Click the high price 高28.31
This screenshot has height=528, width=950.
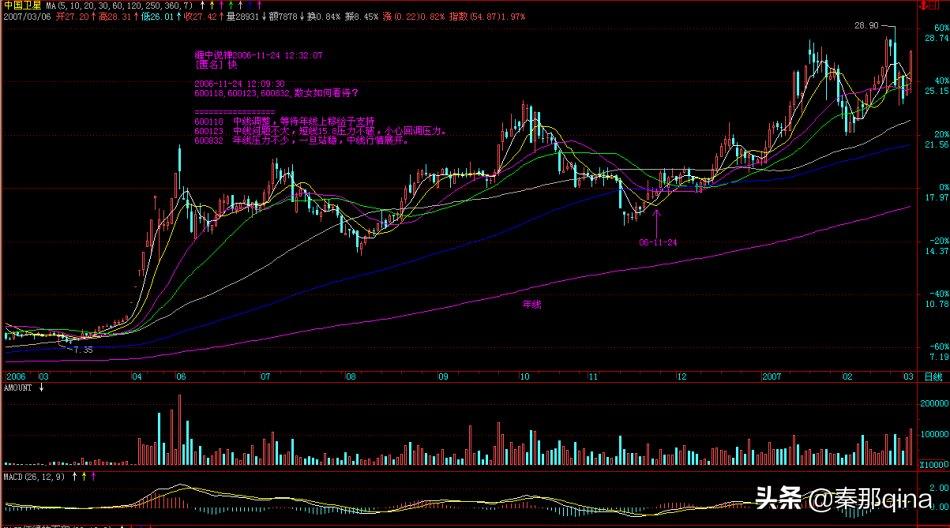115,16
